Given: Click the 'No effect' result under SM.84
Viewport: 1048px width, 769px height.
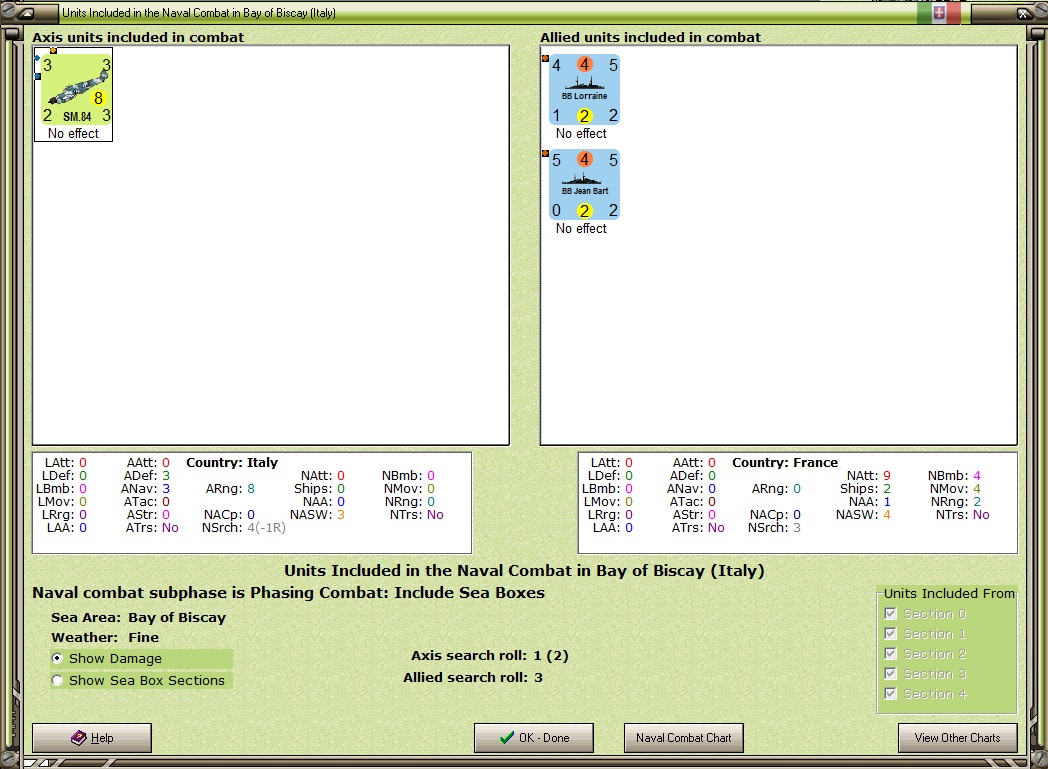Looking at the screenshot, I should click(x=73, y=134).
